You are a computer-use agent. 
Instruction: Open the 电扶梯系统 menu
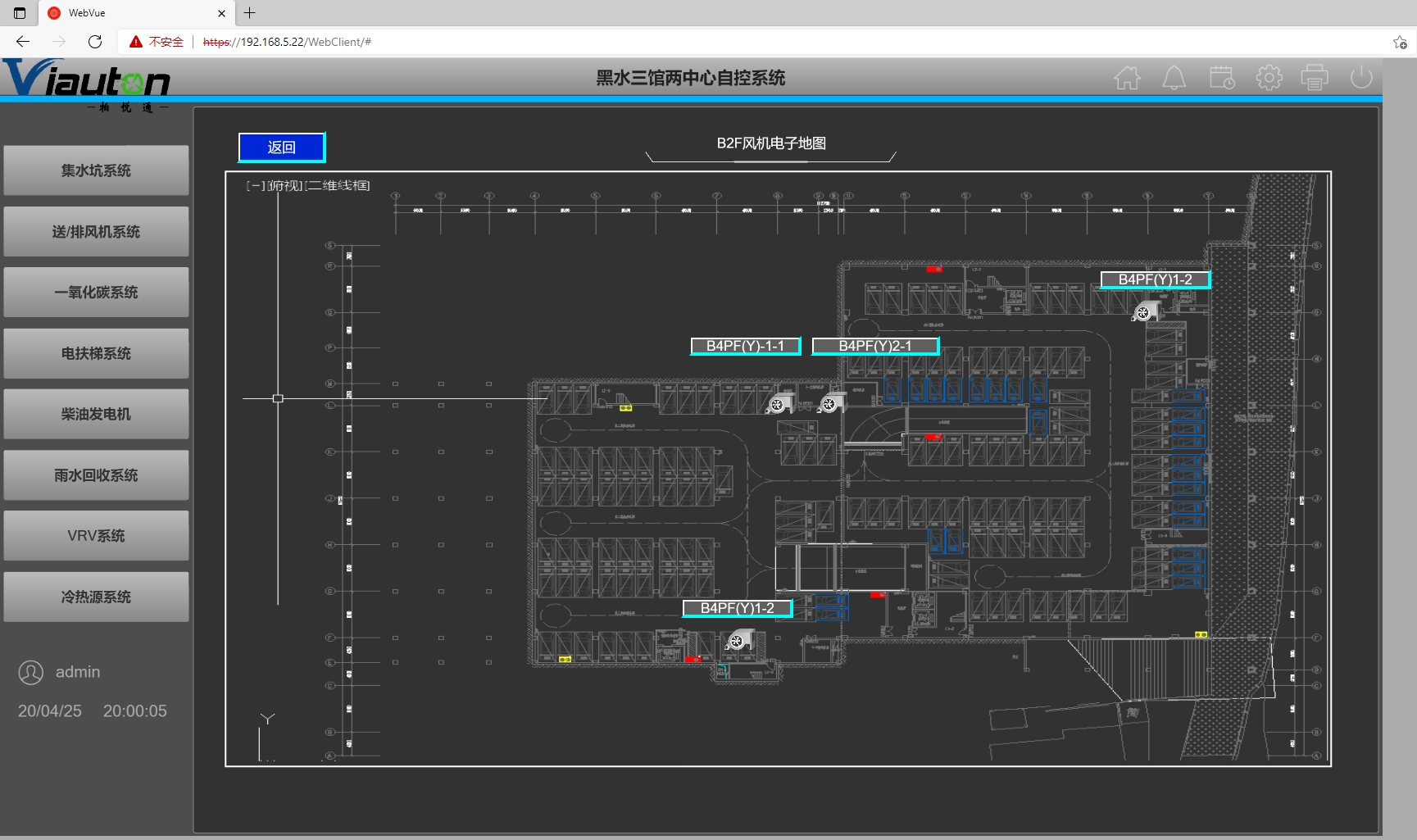pyautogui.click(x=96, y=353)
